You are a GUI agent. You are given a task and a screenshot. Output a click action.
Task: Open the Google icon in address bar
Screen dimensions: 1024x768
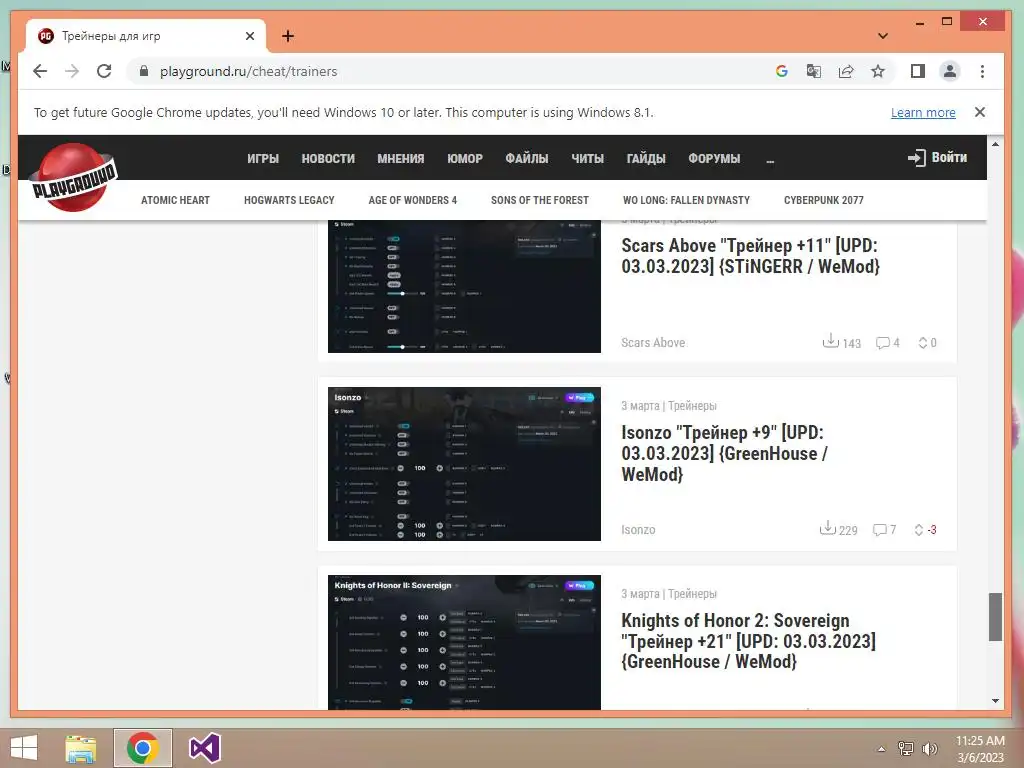[782, 71]
